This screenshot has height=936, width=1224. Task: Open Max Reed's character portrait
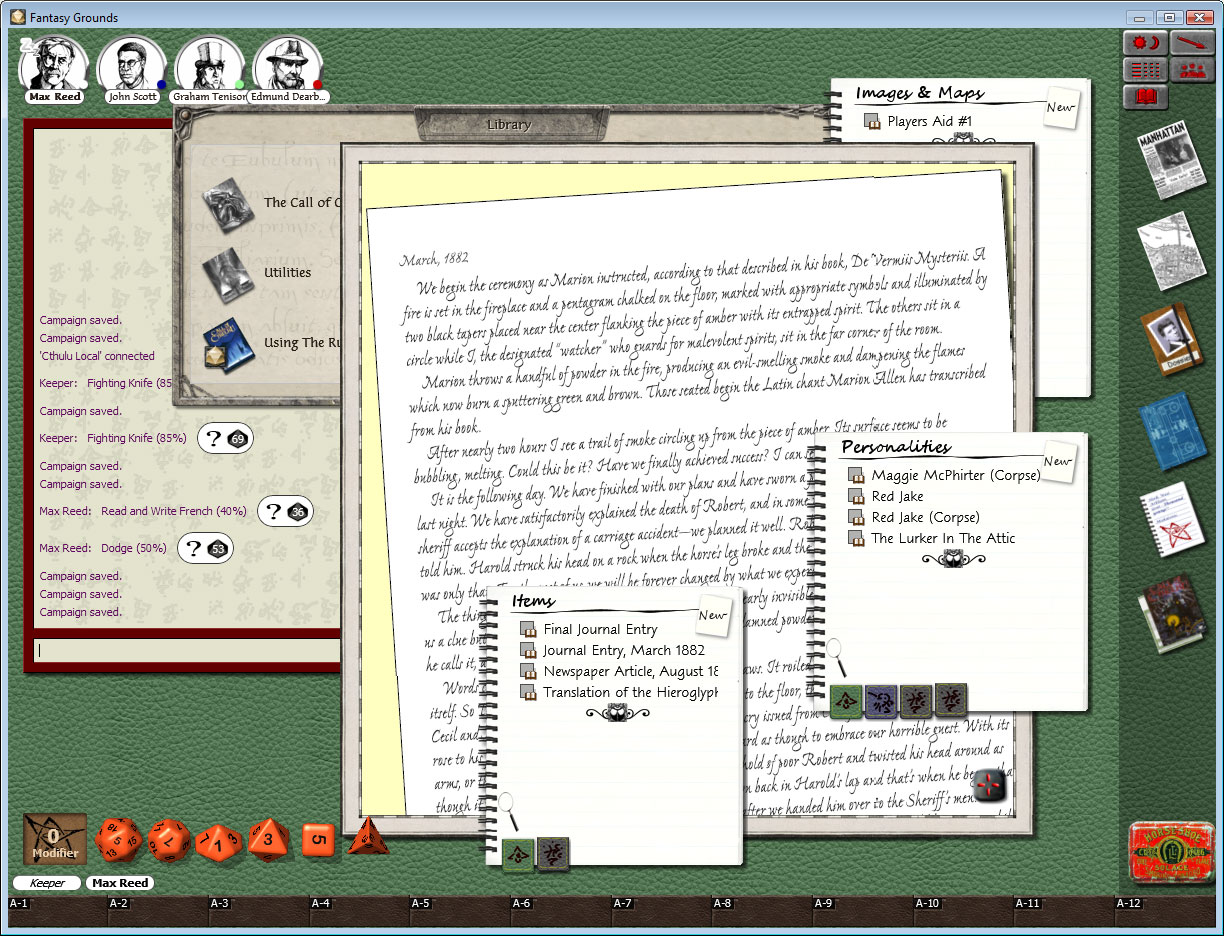[x=55, y=63]
